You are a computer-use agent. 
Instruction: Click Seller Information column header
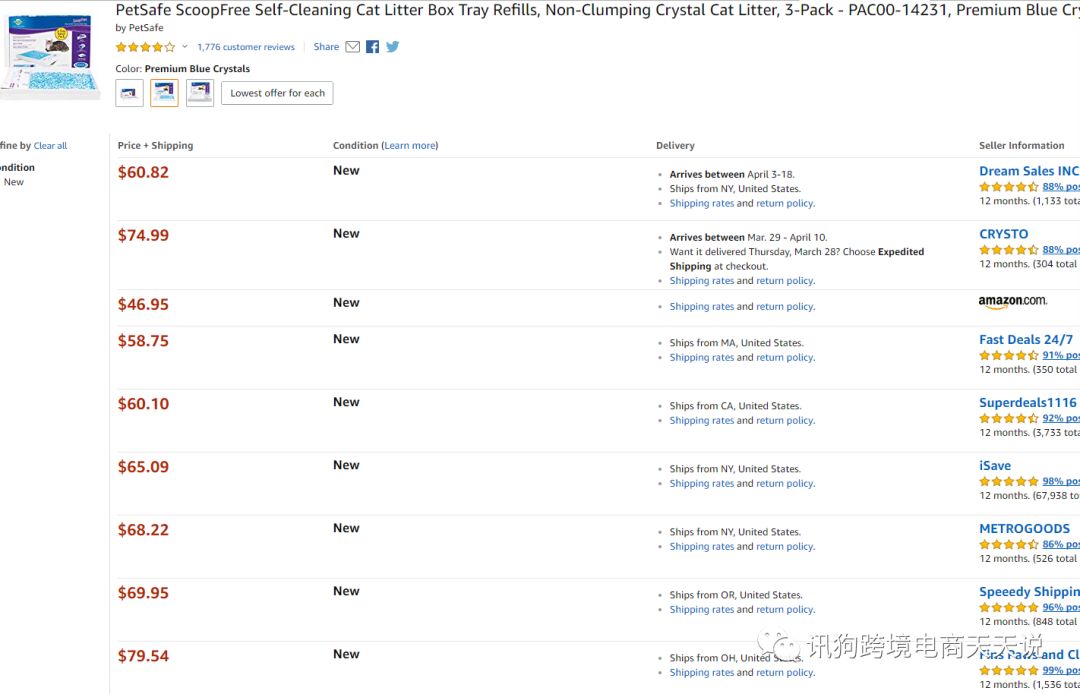pos(1021,146)
